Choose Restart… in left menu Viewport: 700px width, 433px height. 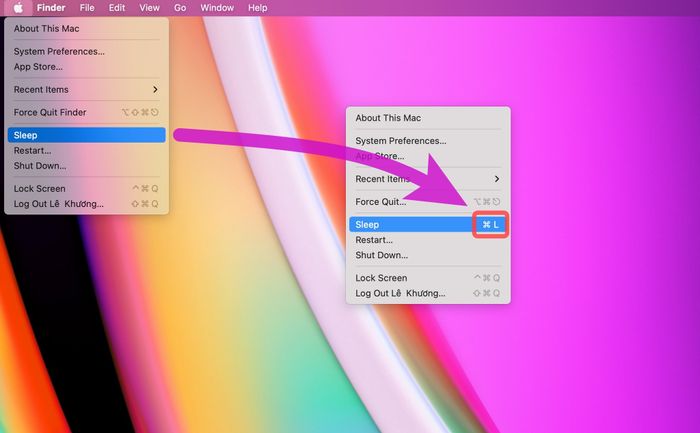pos(87,150)
